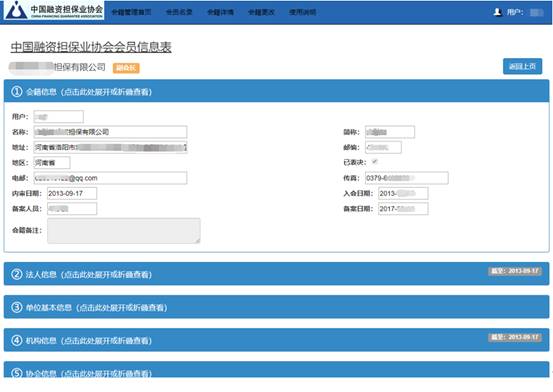Viewport: 553px width, 392px height.
Task: Click the 入会日期 field starting with 2013
Action: click(403, 193)
